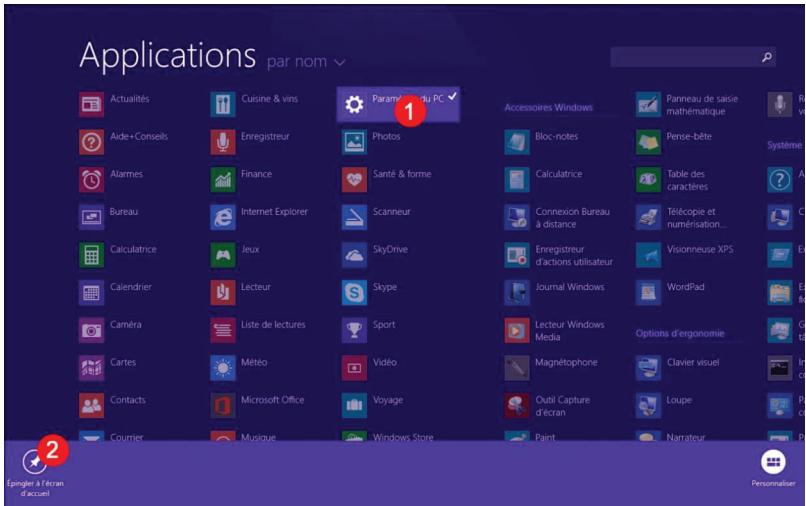Screen dimensions: 806x506
Task: Open the SkyDrive app icon
Action: [x=354, y=254]
